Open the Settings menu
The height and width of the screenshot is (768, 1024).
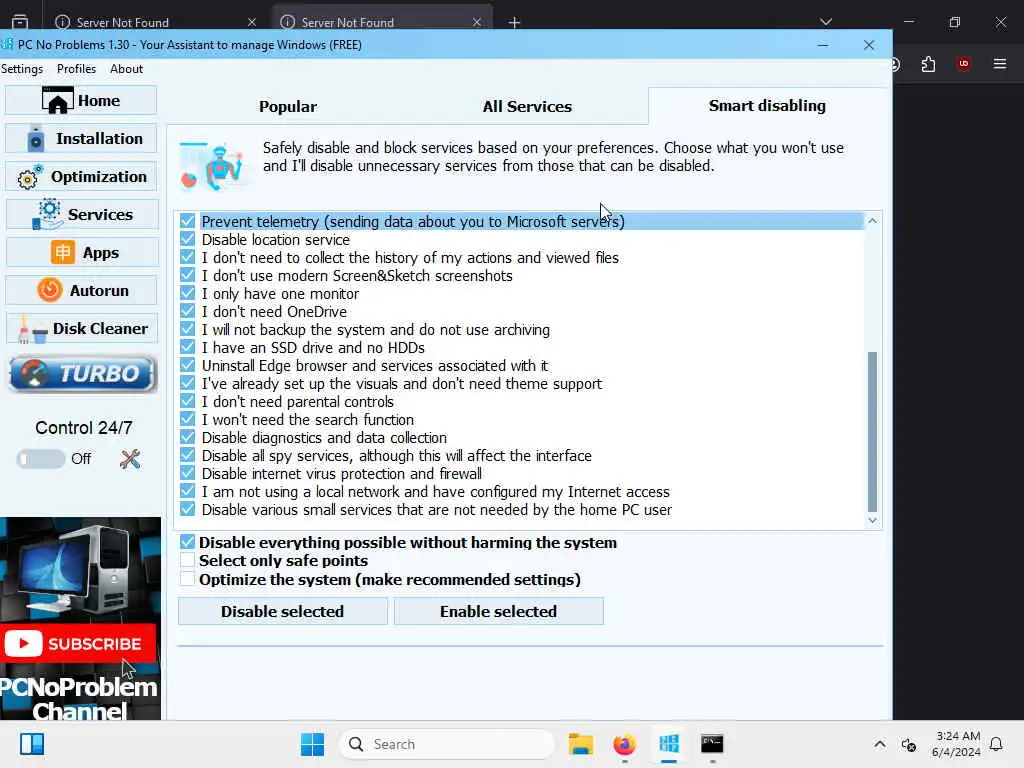tap(22, 69)
